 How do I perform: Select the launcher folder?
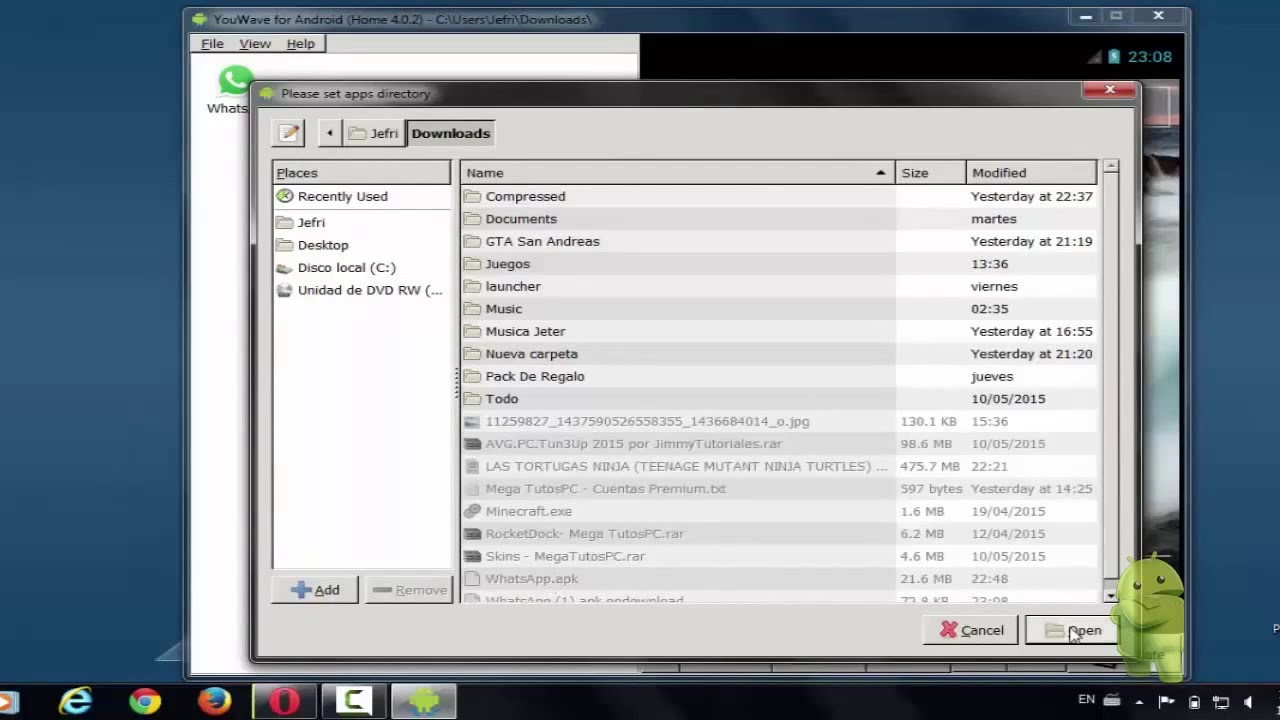click(779, 286)
